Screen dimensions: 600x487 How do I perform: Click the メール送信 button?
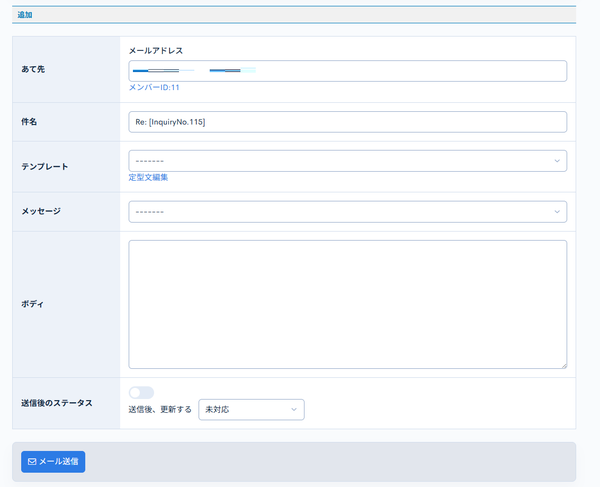click(53, 462)
